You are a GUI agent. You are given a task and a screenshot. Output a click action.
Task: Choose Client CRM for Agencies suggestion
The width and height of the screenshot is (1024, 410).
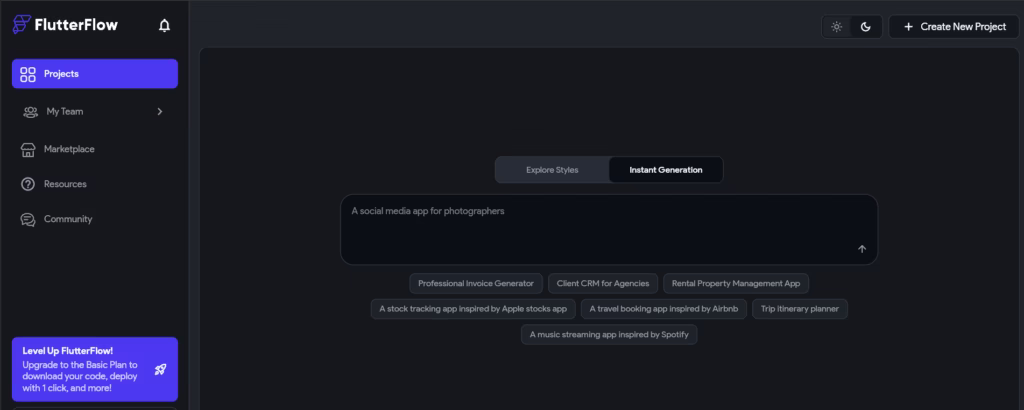[x=603, y=283]
